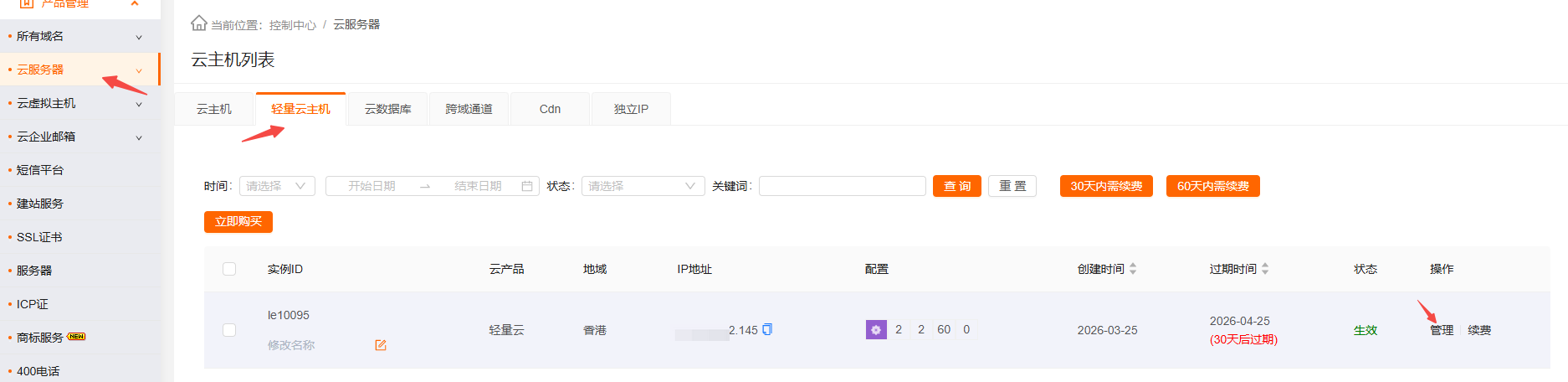Click the home icon in breadcrumb
This screenshot has height=382, width=1568.
click(x=198, y=23)
